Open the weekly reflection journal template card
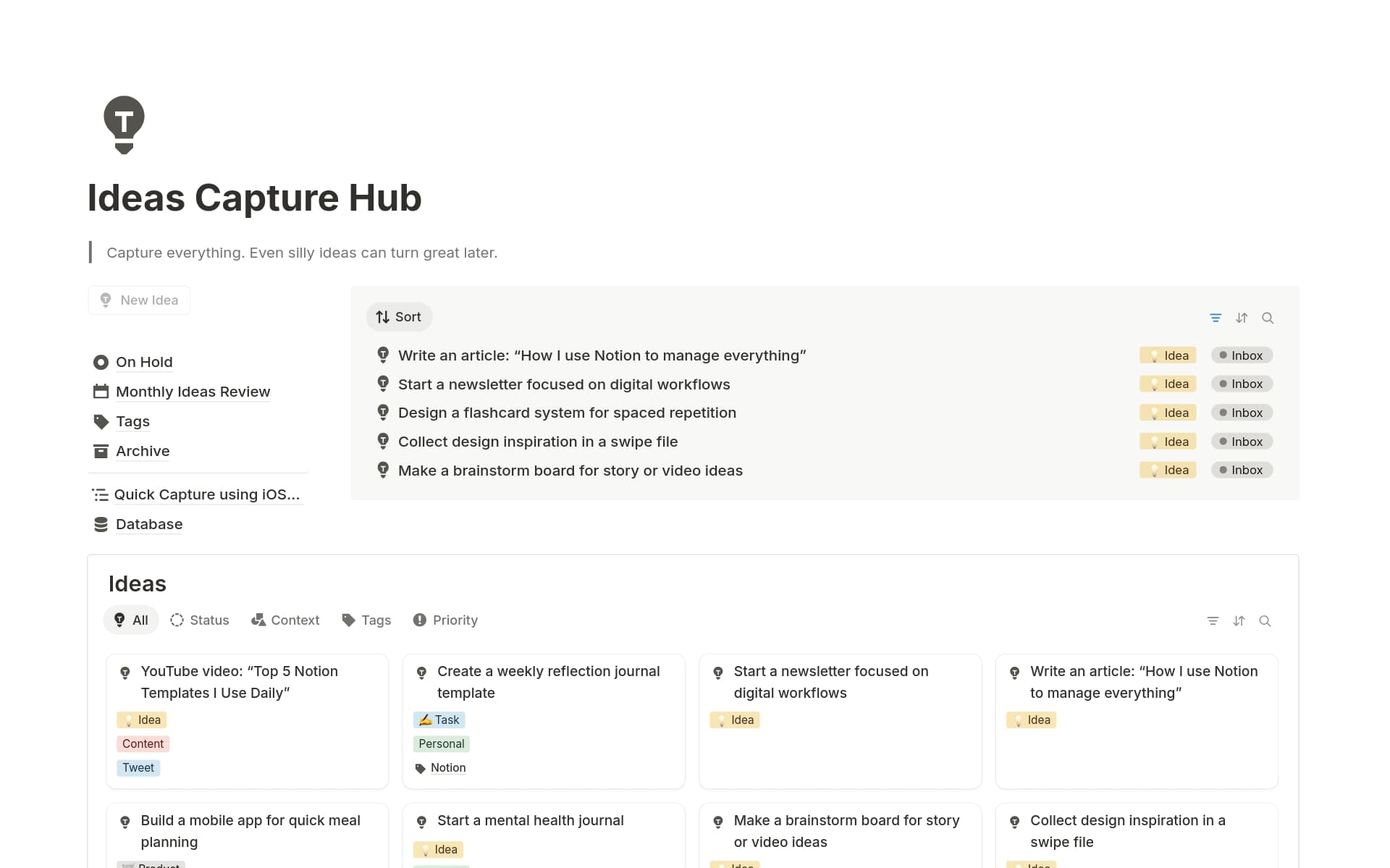 tap(543, 682)
